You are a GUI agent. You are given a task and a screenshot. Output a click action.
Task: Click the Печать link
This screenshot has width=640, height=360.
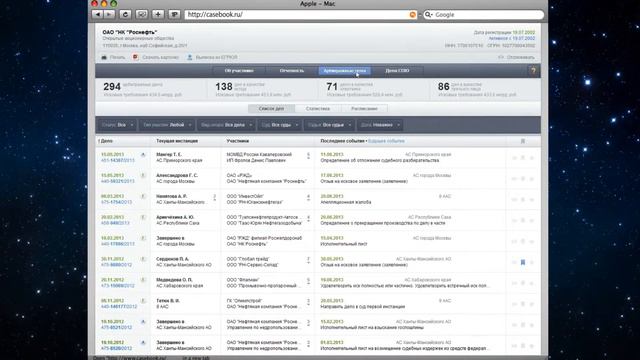click(x=117, y=57)
